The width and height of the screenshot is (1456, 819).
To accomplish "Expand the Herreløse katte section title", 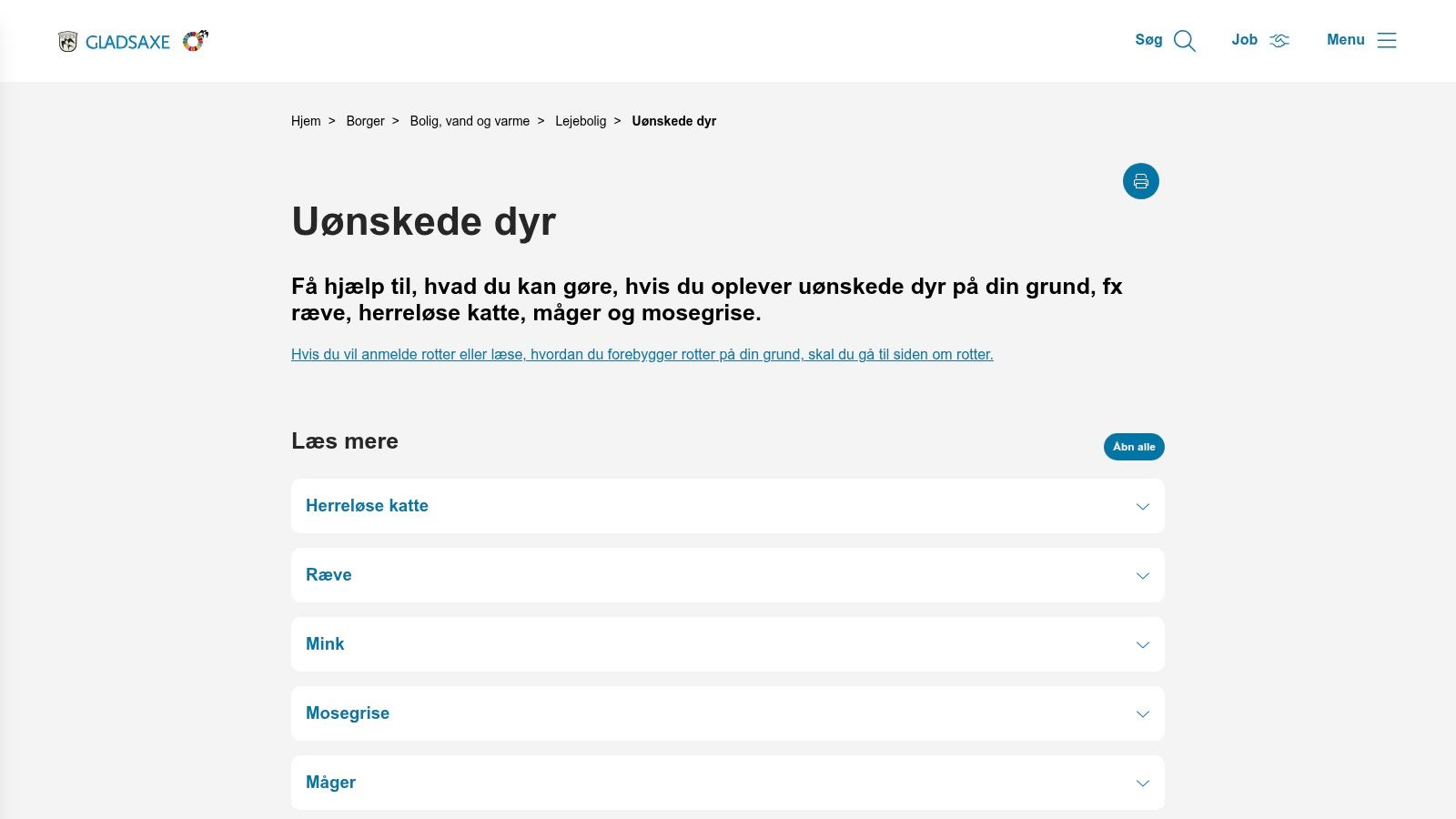I will pos(367,506).
